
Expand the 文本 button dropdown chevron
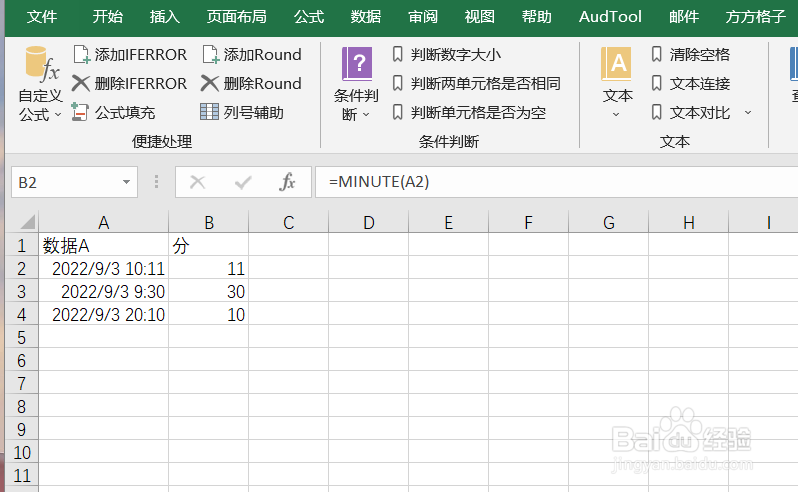tap(616, 114)
